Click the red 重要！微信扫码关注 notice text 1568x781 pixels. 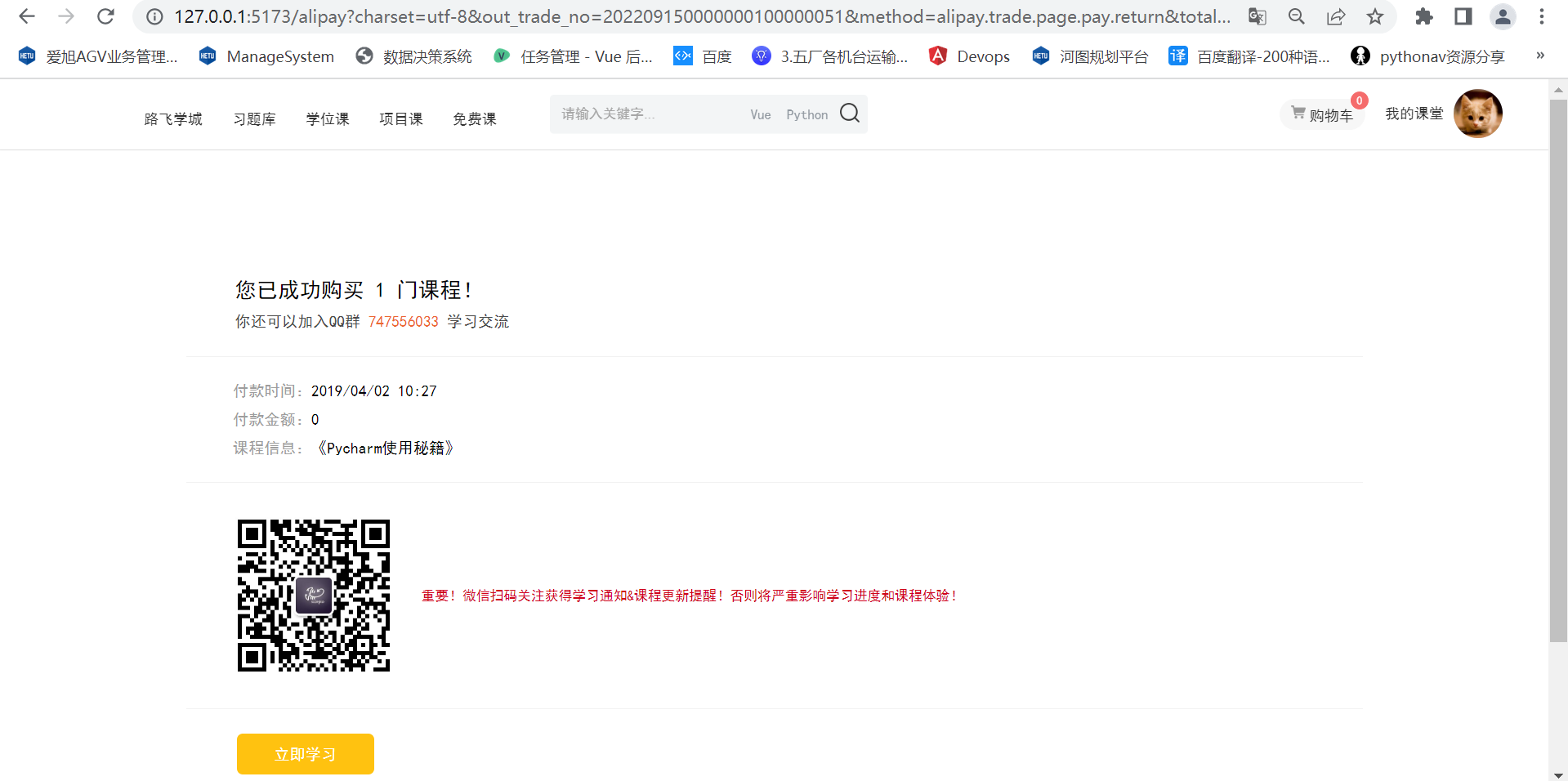pos(690,596)
